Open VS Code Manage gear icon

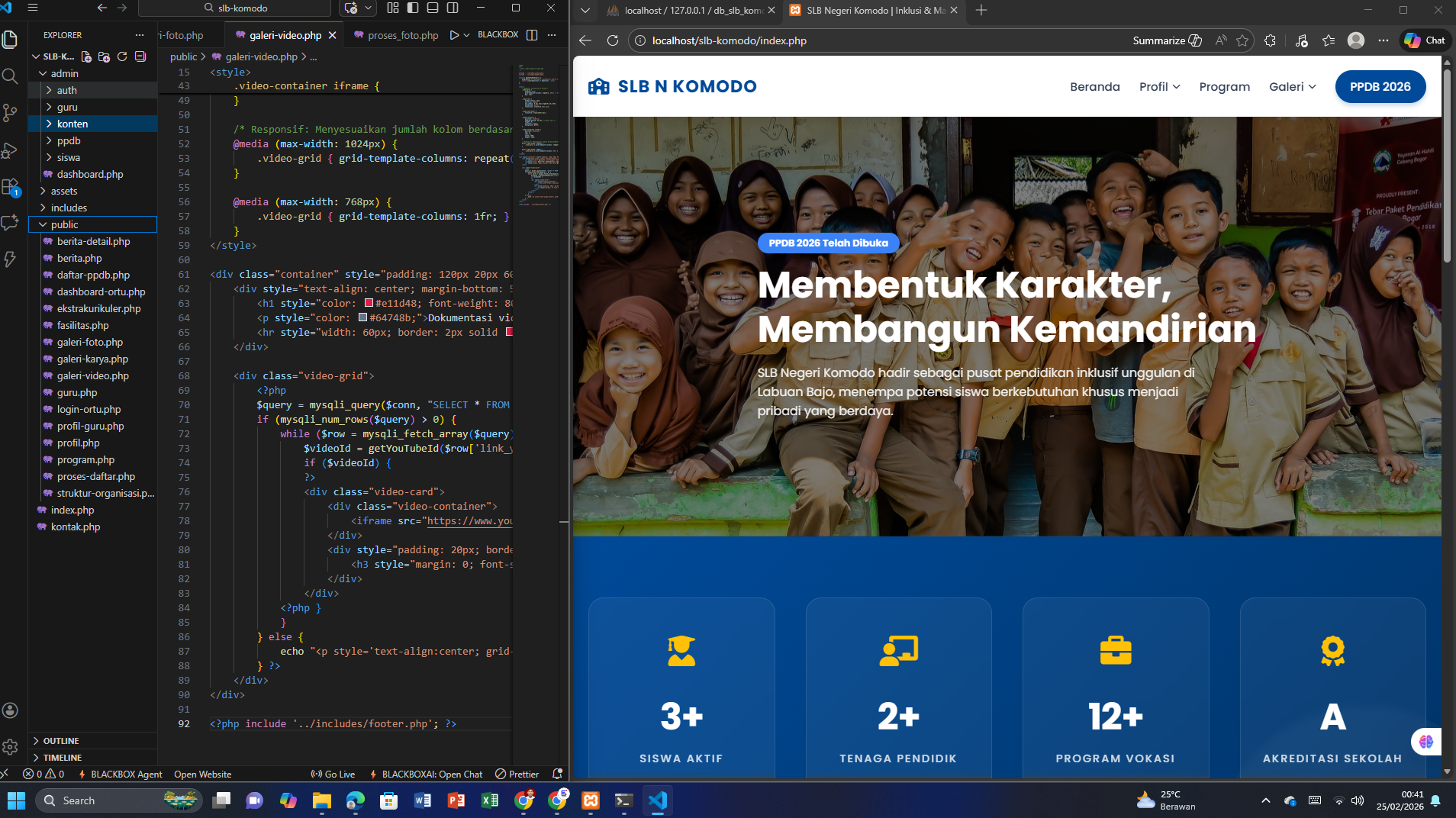(x=10, y=746)
